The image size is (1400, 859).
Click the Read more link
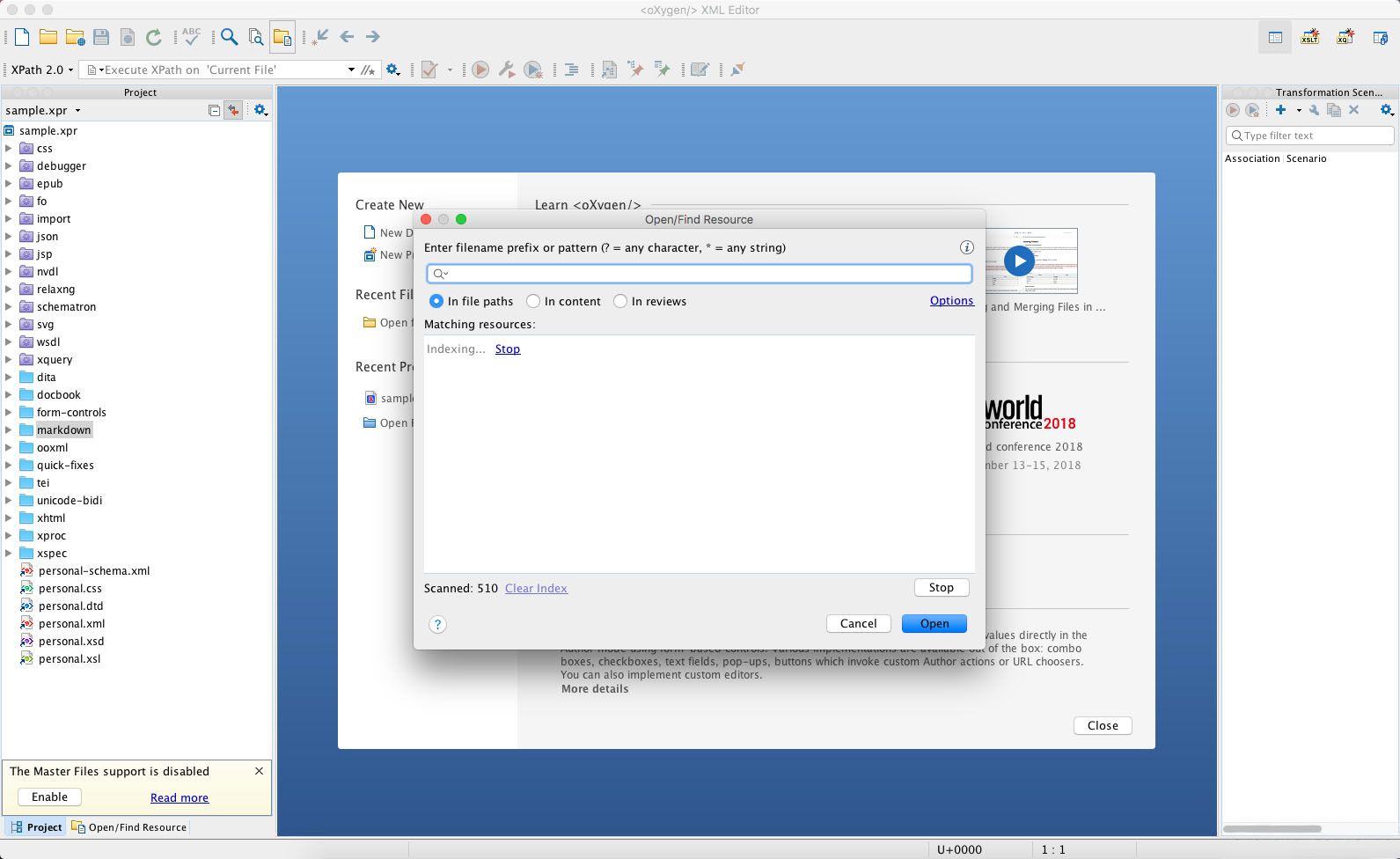pos(180,797)
